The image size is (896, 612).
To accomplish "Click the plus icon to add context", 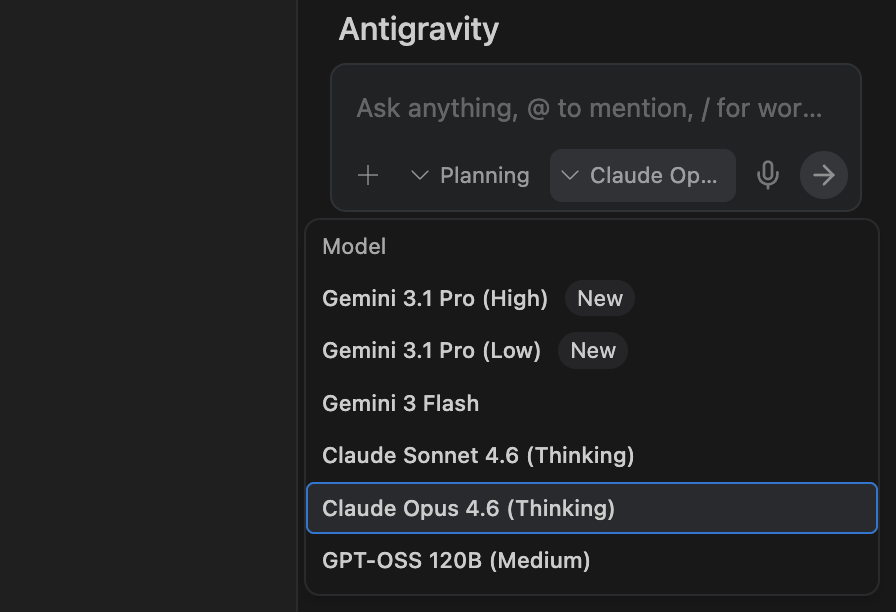I will [368, 176].
